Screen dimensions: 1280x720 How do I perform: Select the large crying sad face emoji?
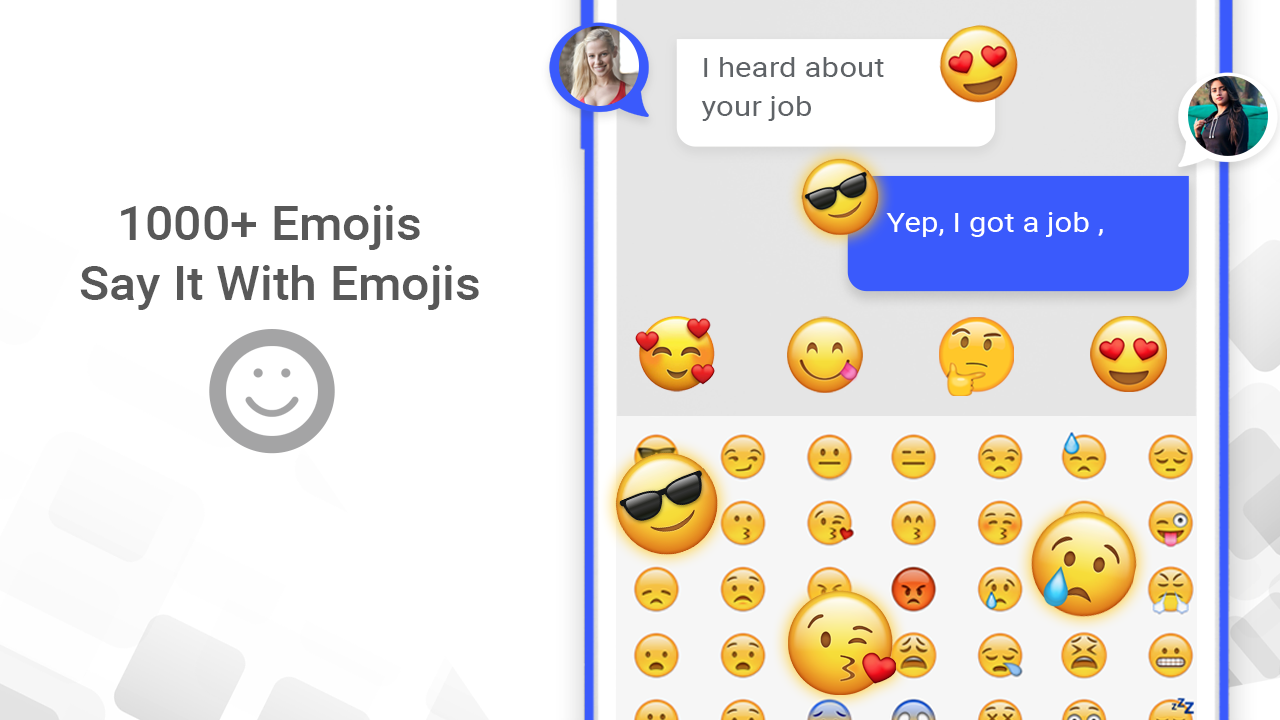click(x=1082, y=564)
